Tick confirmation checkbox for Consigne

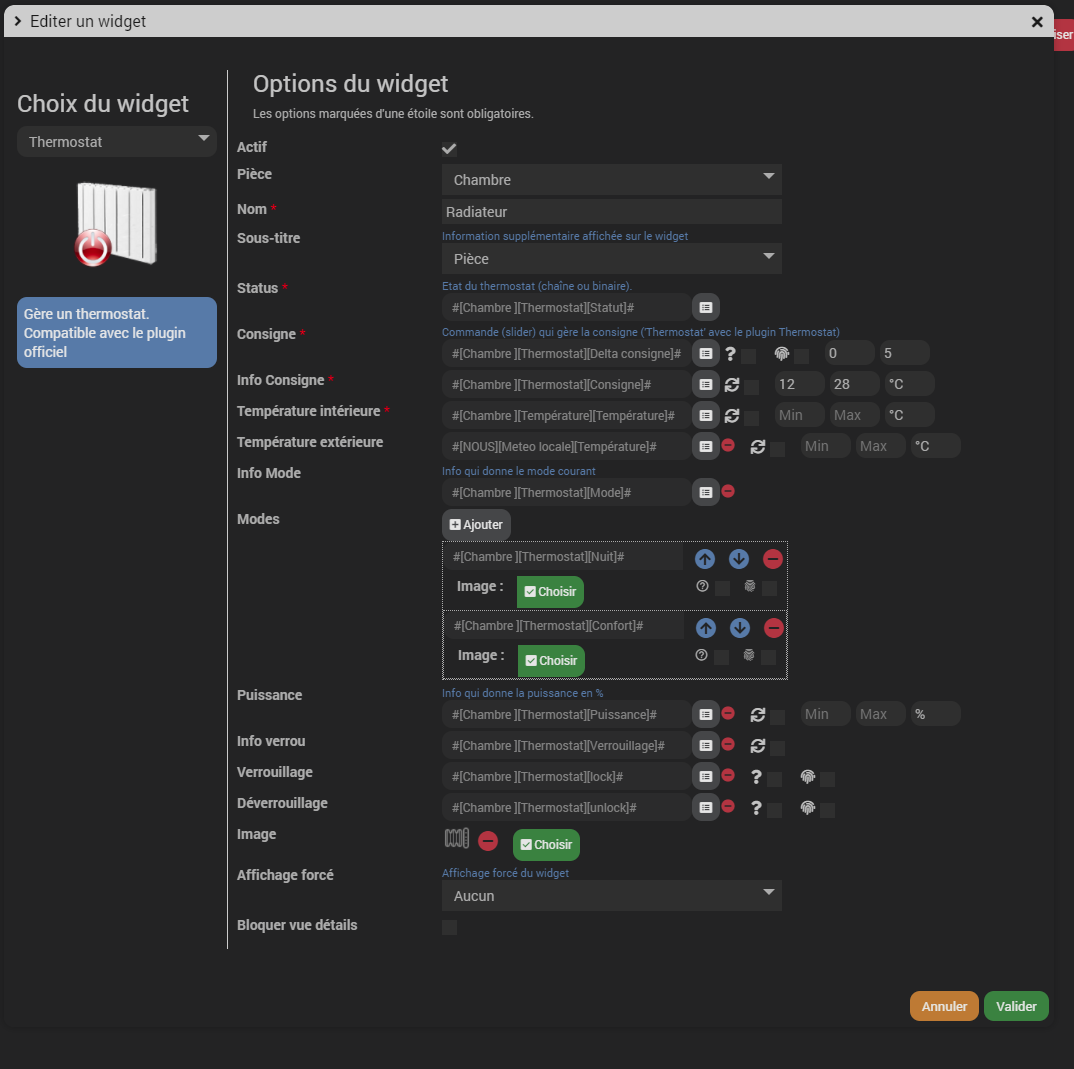coord(749,356)
